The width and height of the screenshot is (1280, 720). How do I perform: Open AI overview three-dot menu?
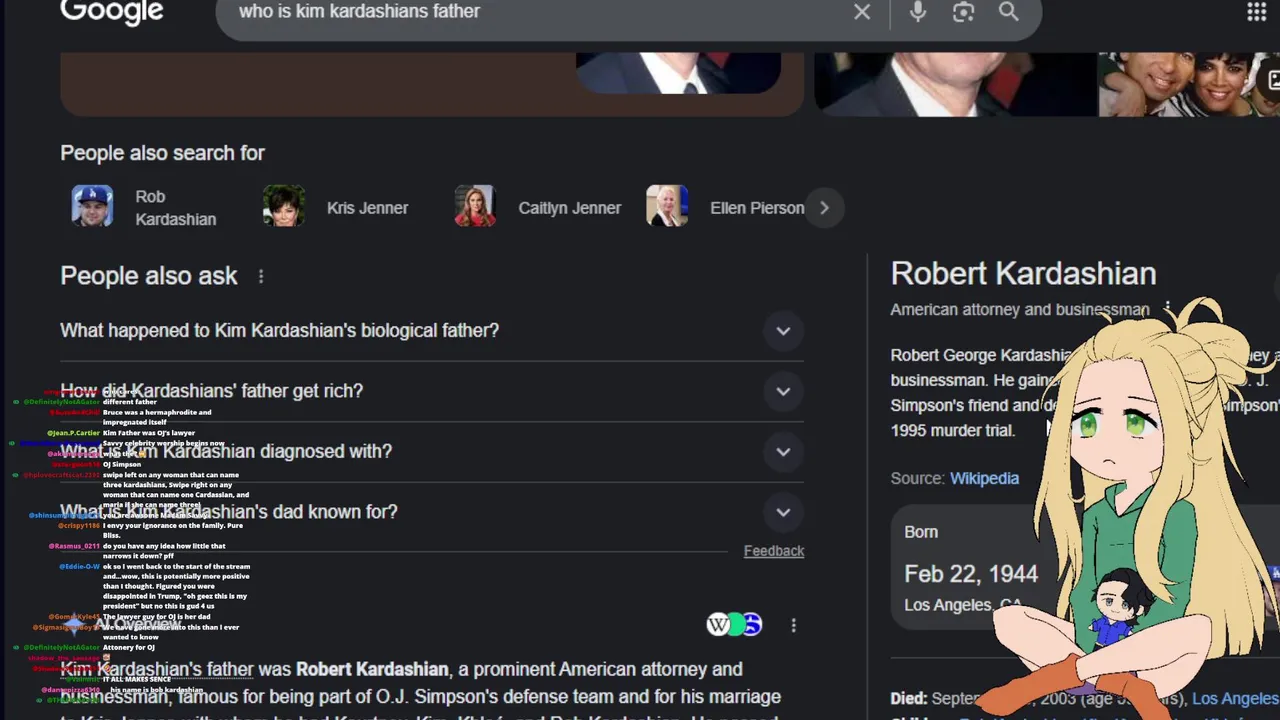794,625
